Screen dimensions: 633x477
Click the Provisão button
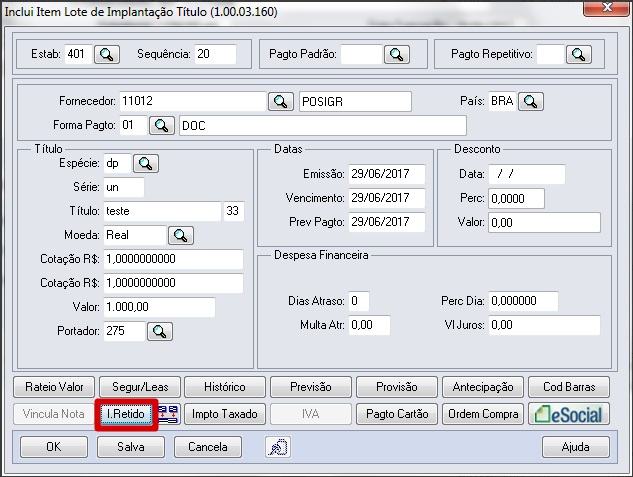click(x=397, y=387)
